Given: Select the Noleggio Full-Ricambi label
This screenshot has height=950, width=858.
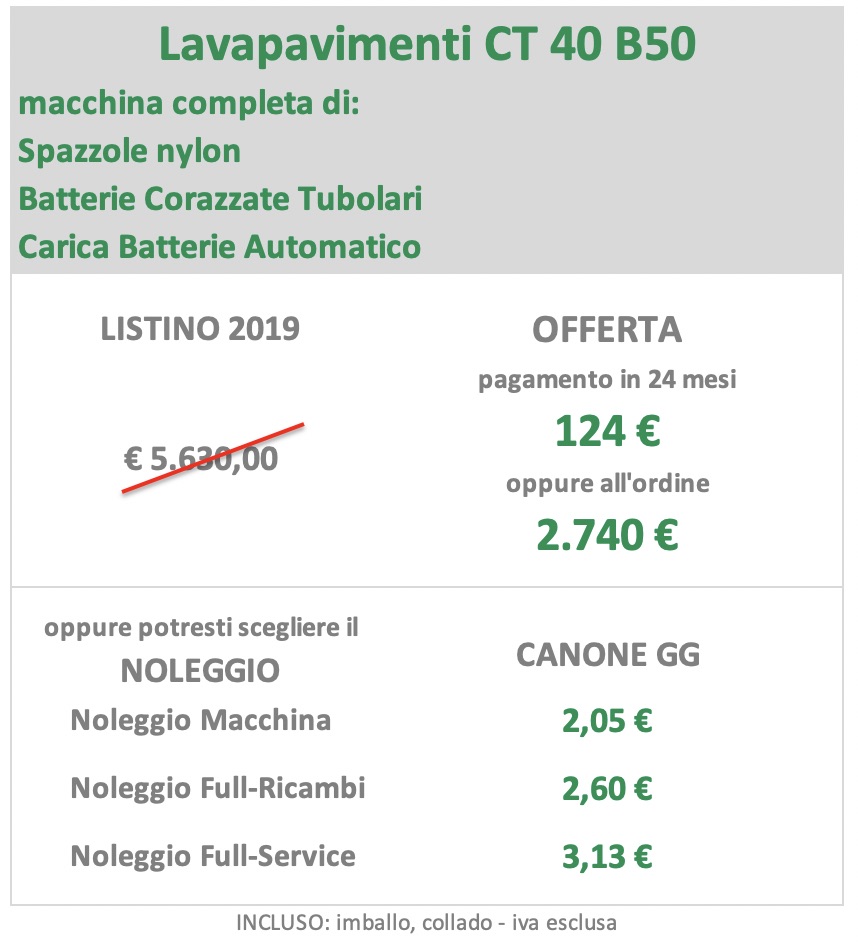Looking at the screenshot, I should pyautogui.click(x=218, y=788).
